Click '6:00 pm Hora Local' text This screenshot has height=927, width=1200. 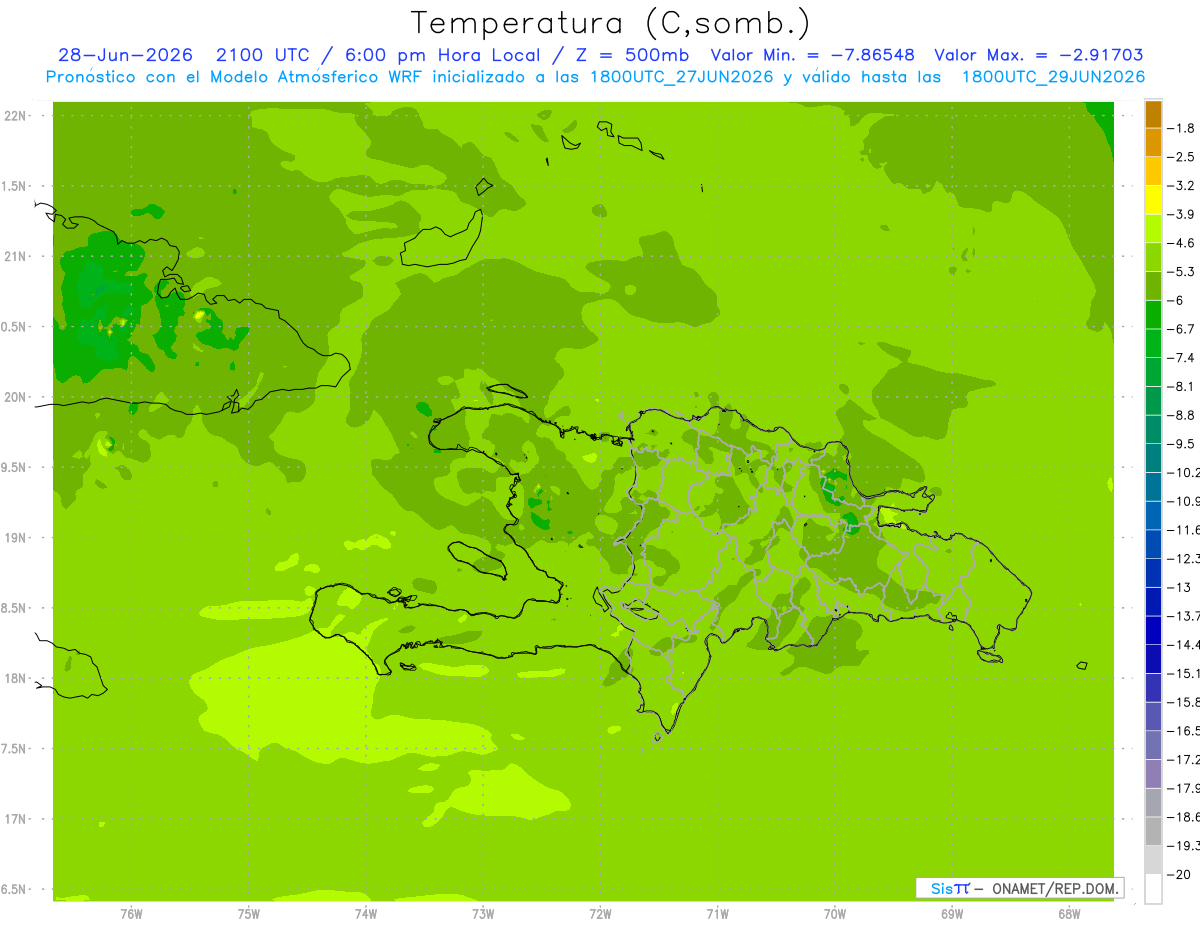pyautogui.click(x=443, y=55)
